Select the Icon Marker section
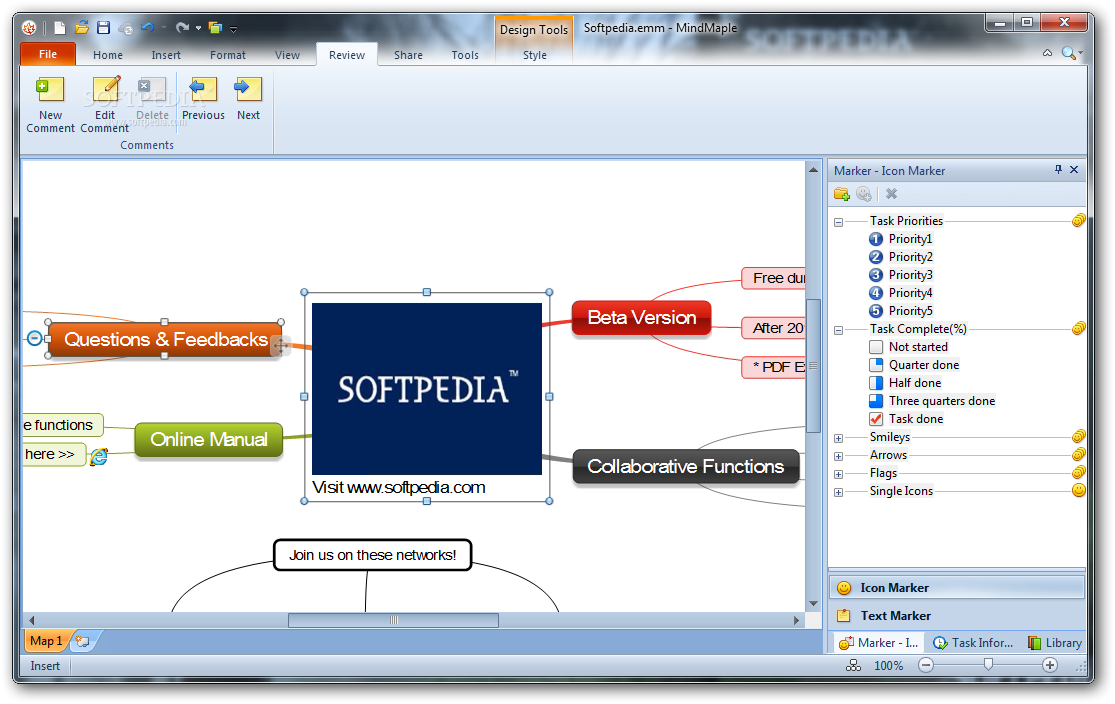 click(956, 587)
